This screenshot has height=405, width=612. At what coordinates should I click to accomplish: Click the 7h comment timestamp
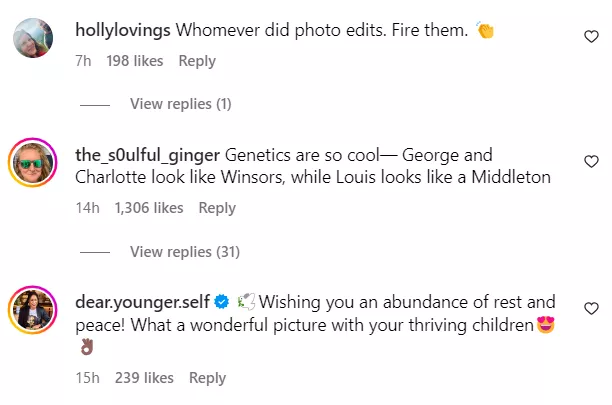[x=84, y=61]
